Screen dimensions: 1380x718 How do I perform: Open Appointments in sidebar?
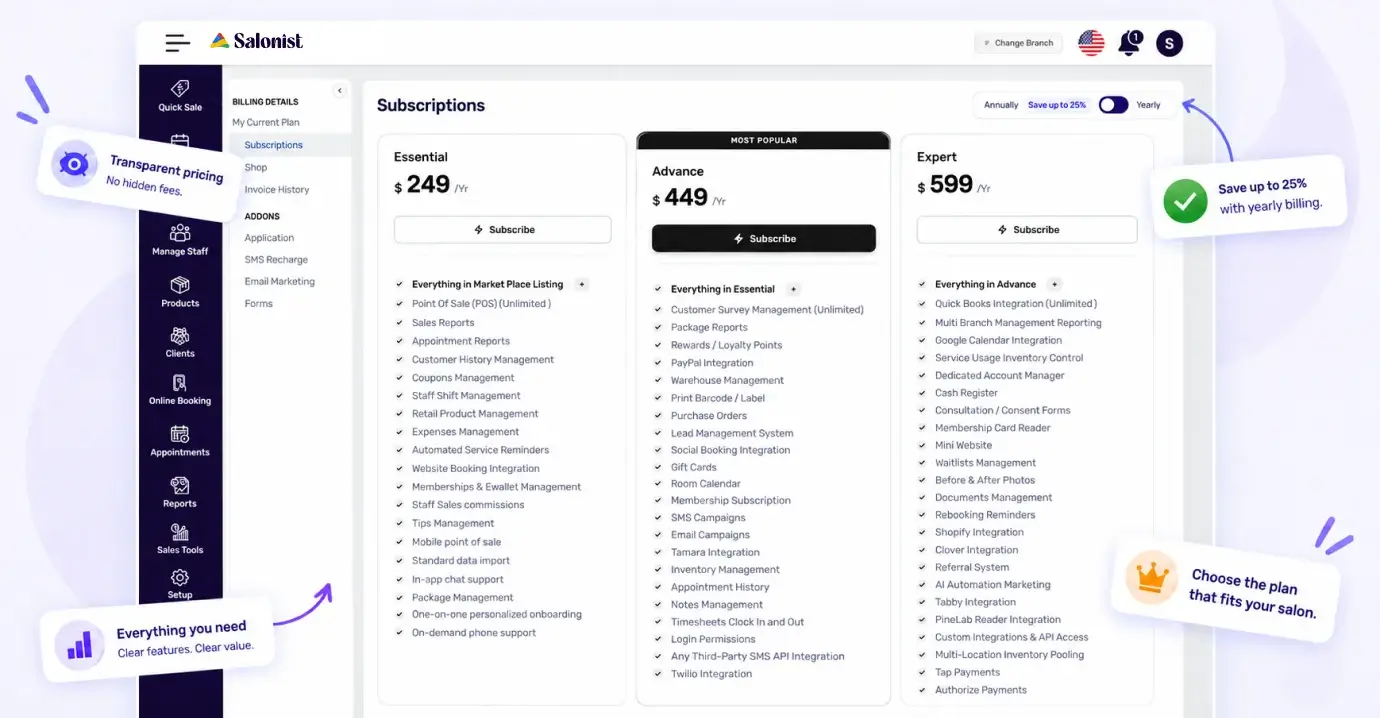click(x=180, y=441)
